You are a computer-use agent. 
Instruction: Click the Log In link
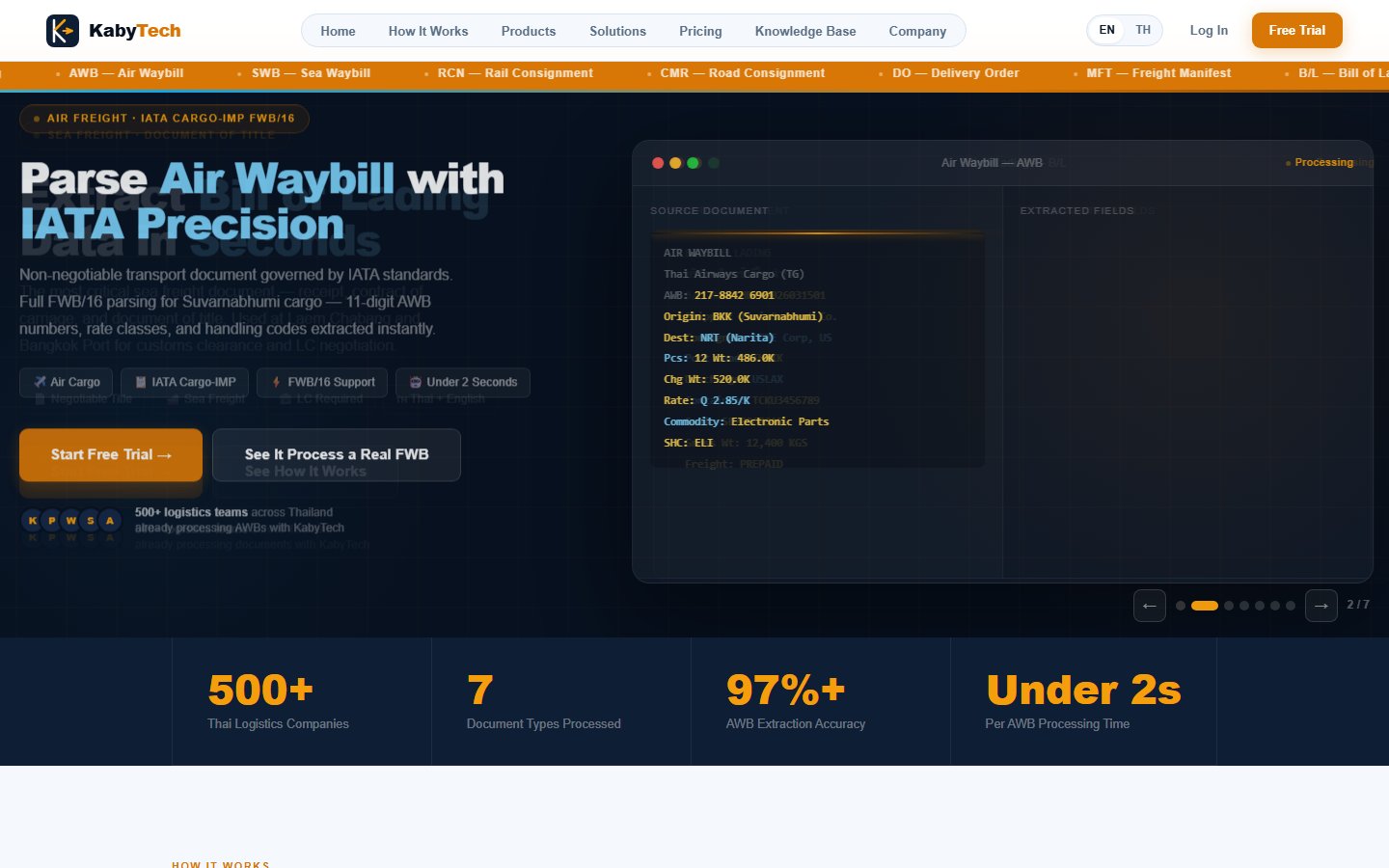(x=1209, y=30)
